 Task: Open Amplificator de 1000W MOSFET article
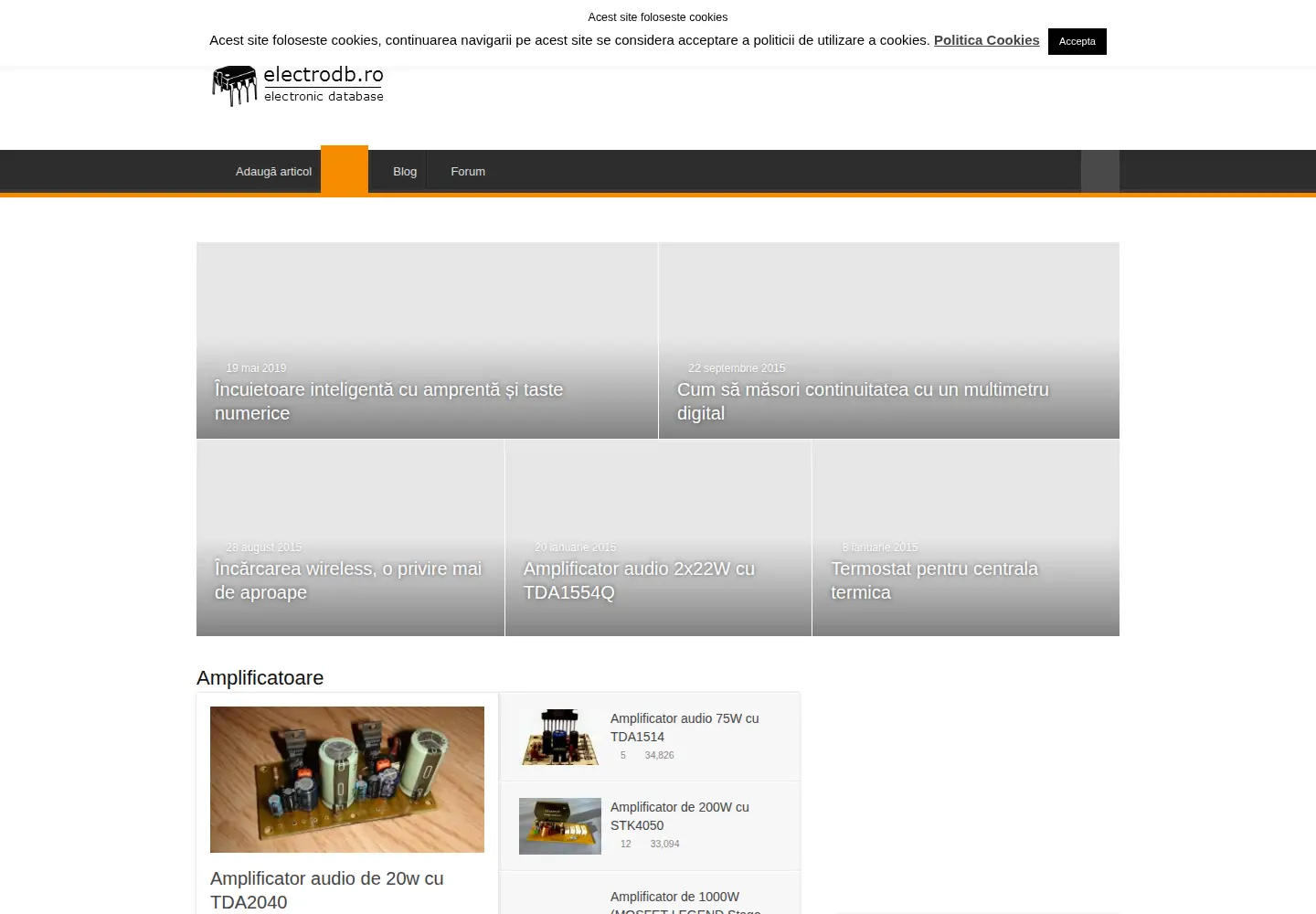point(685,901)
